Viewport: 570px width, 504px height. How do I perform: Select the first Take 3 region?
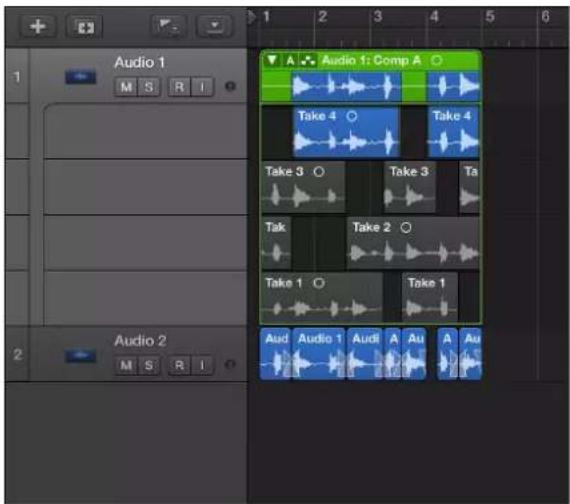click(303, 187)
